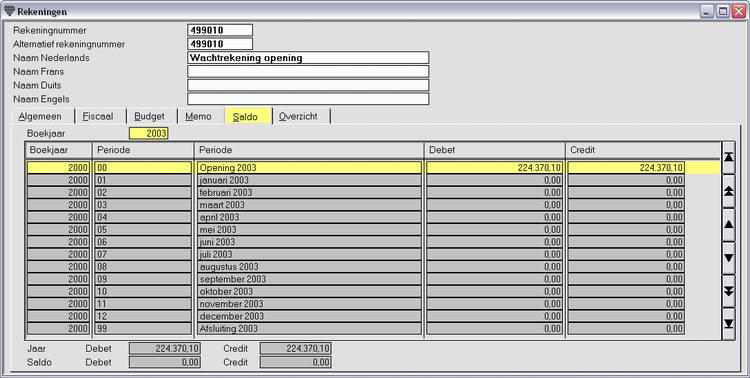Image resolution: width=750 pixels, height=378 pixels.
Task: Jump to first record navigation button
Action: [728, 157]
